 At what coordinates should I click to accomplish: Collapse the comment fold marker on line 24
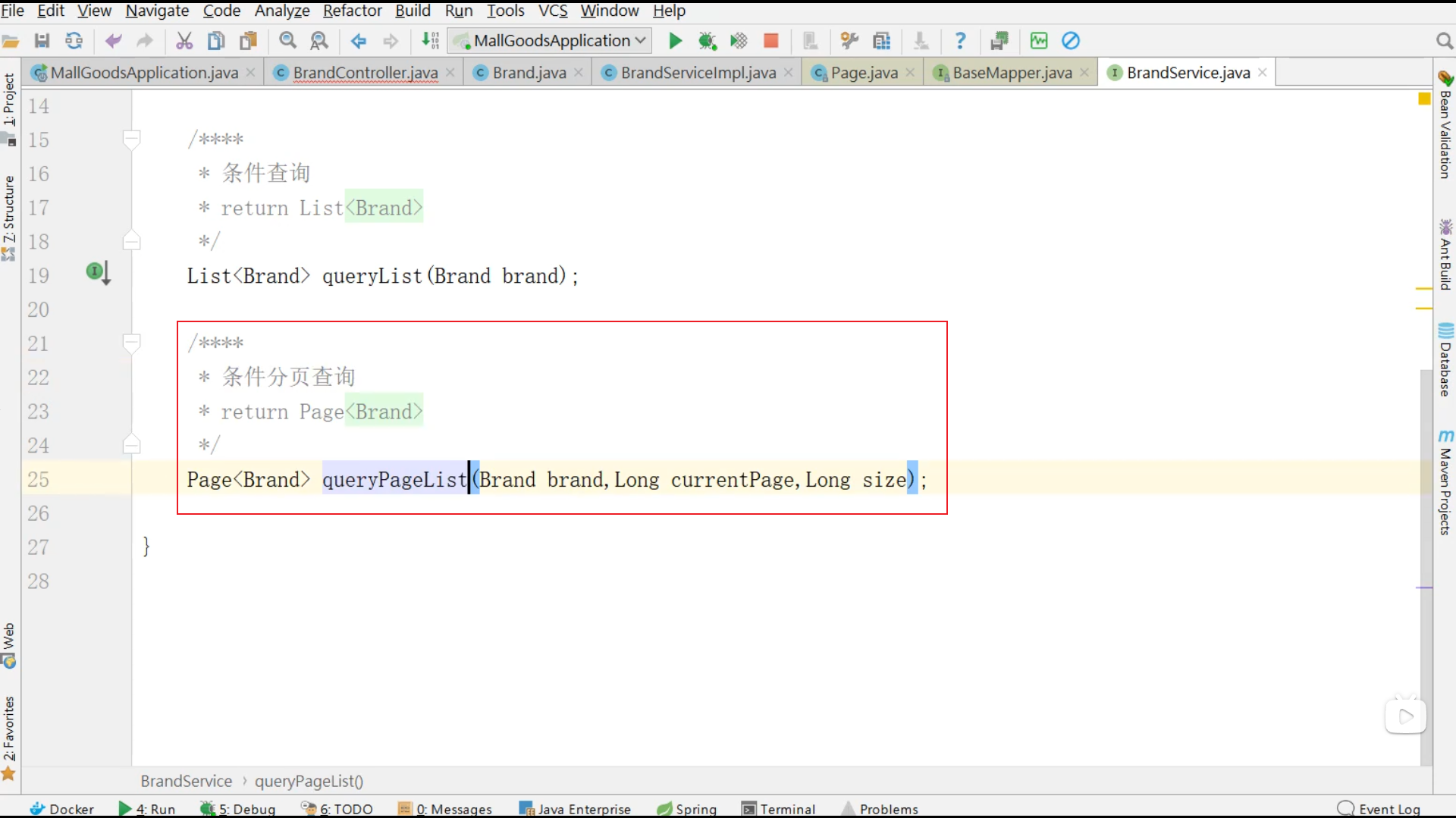pyautogui.click(x=131, y=445)
